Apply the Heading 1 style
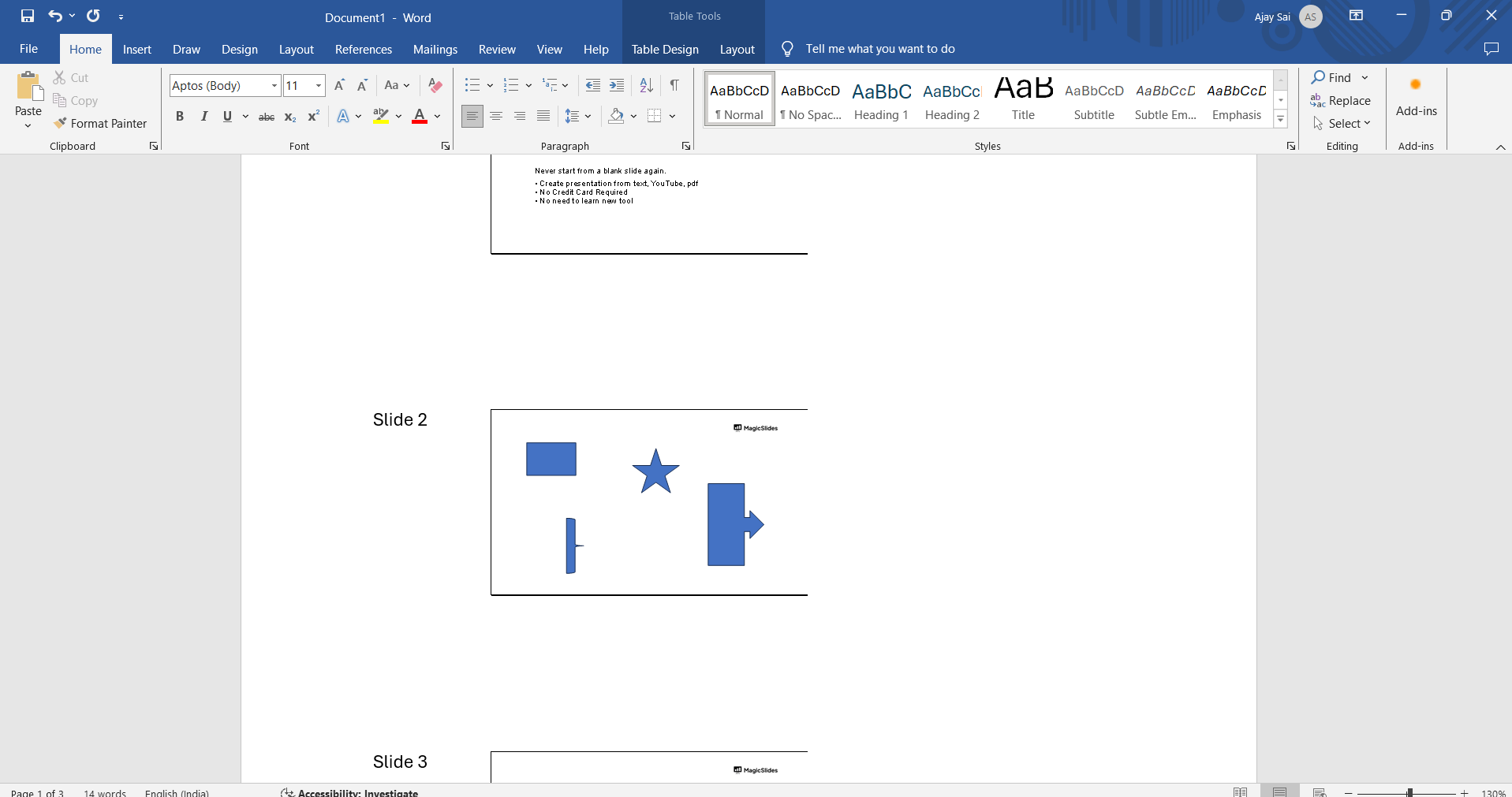 [881, 99]
